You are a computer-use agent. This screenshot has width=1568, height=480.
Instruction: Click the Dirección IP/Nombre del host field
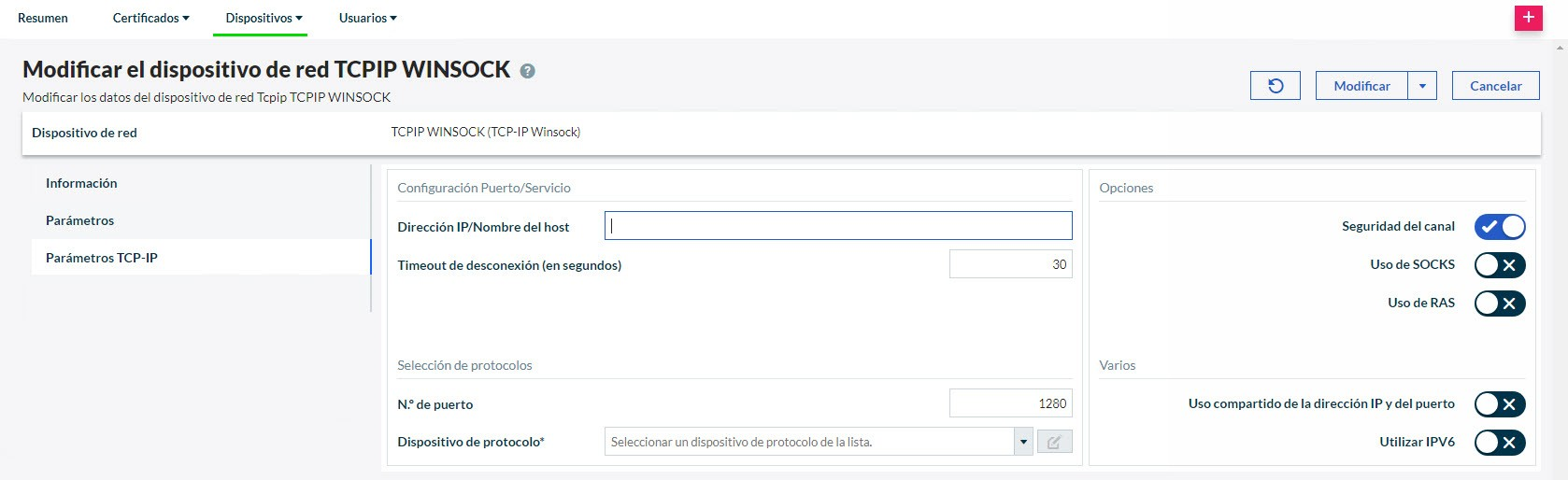click(837, 226)
